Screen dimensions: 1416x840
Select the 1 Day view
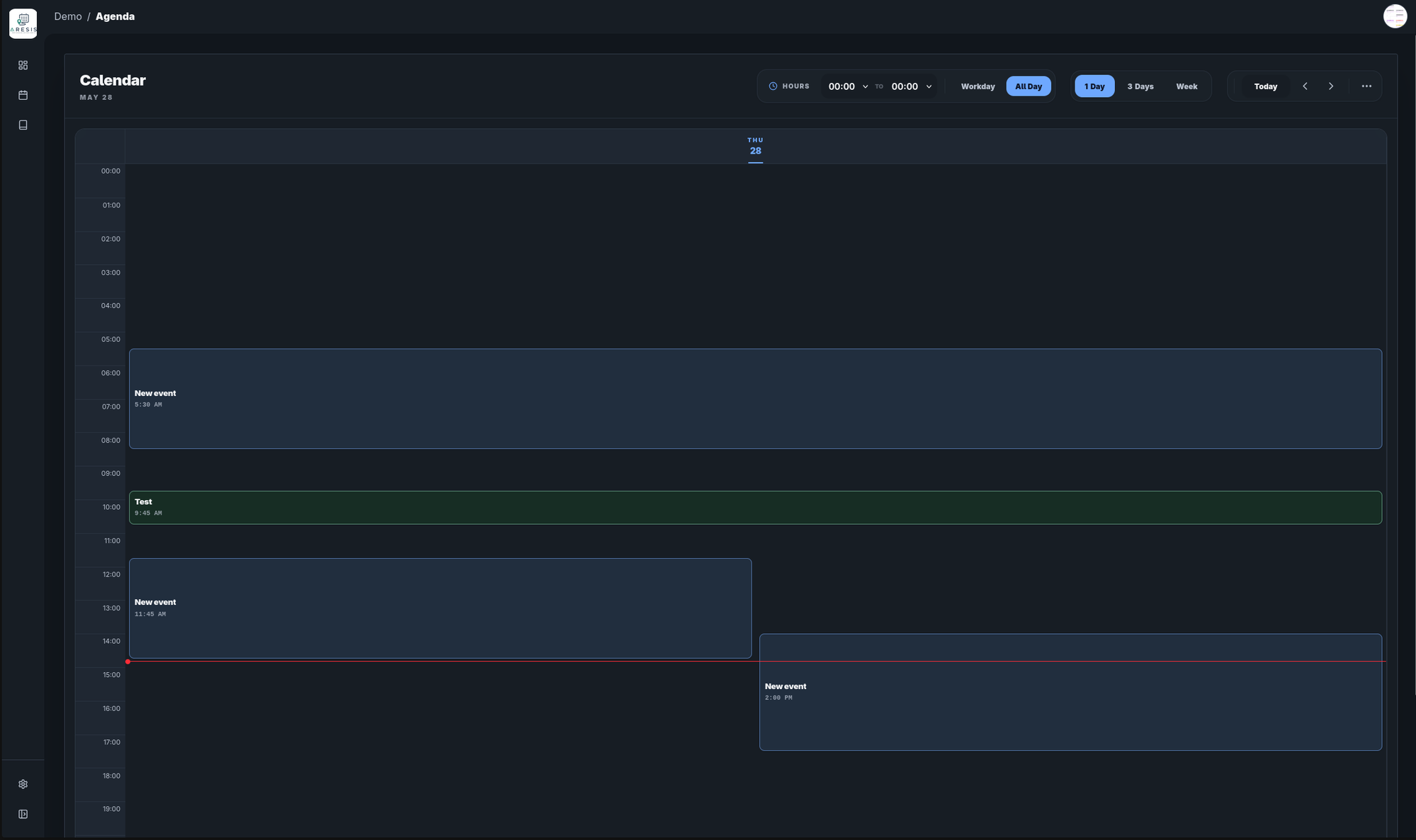pos(1094,86)
